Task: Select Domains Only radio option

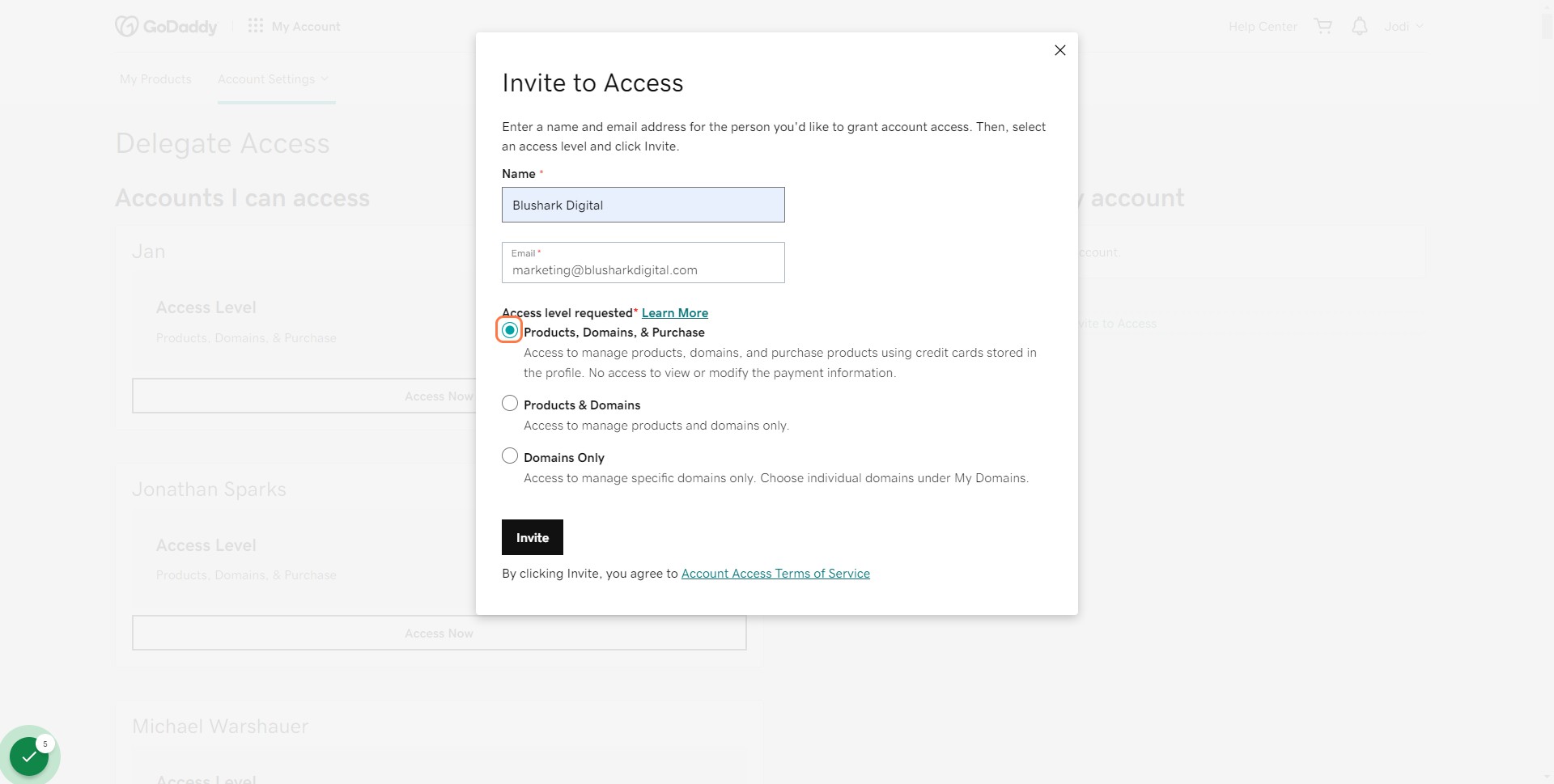Action: coord(510,456)
